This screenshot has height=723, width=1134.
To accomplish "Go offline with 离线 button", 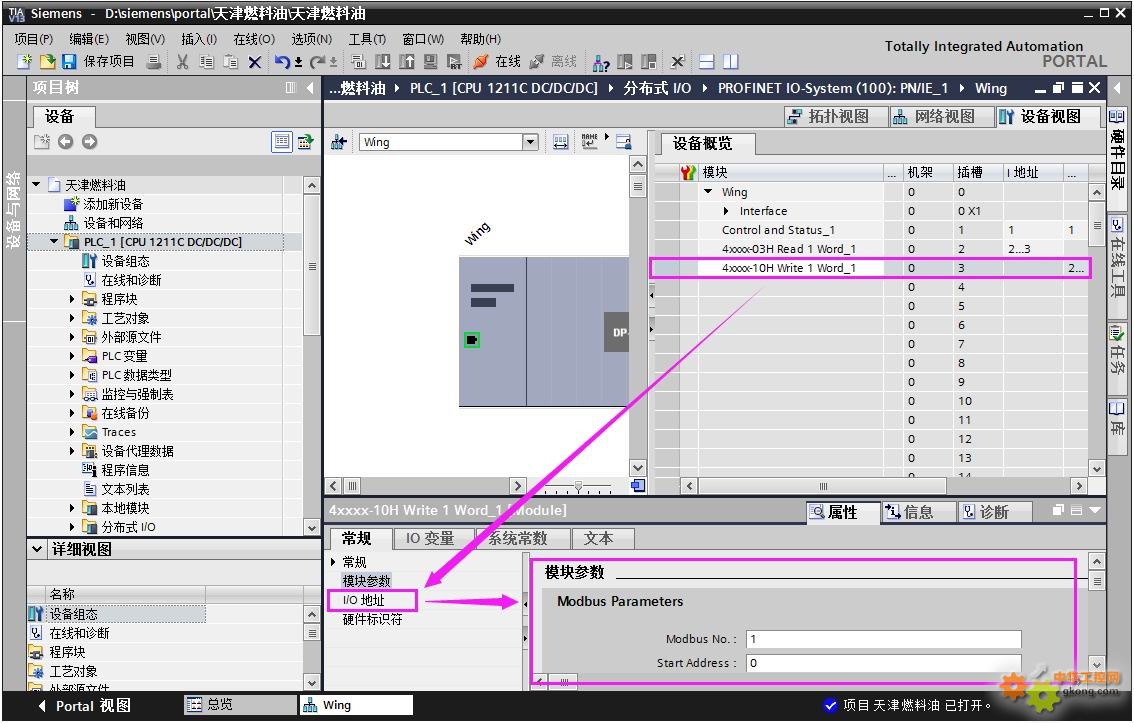I will pos(553,62).
